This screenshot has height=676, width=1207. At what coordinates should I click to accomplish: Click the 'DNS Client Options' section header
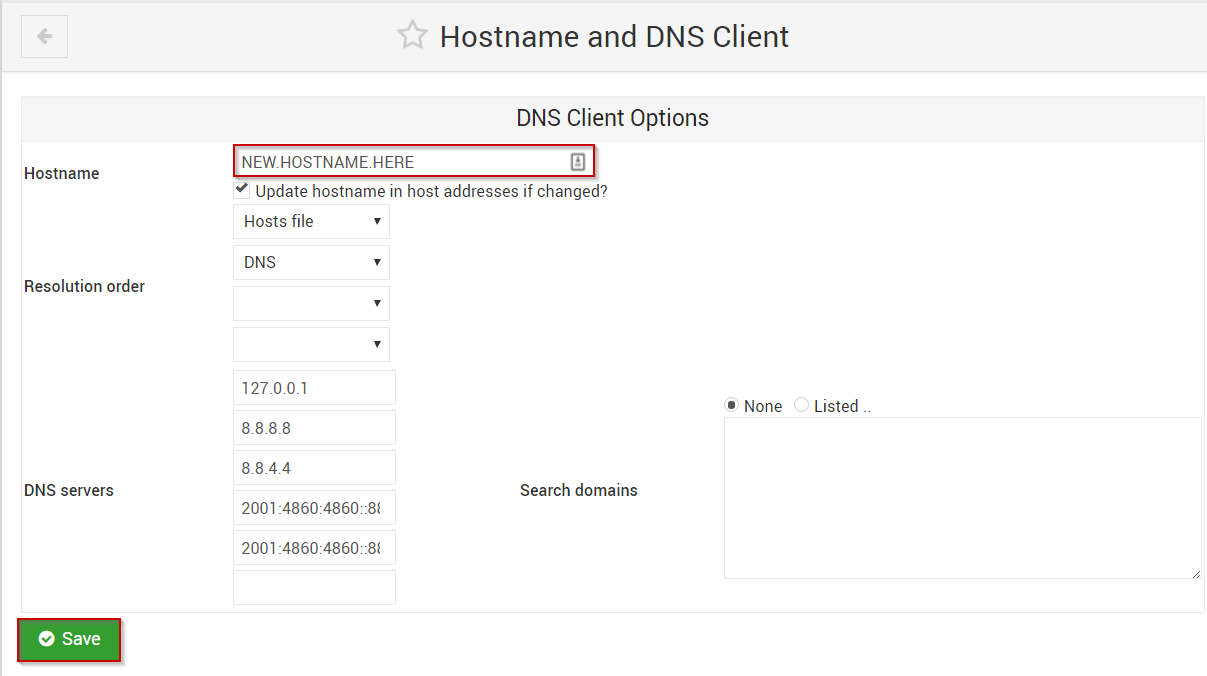(612, 118)
